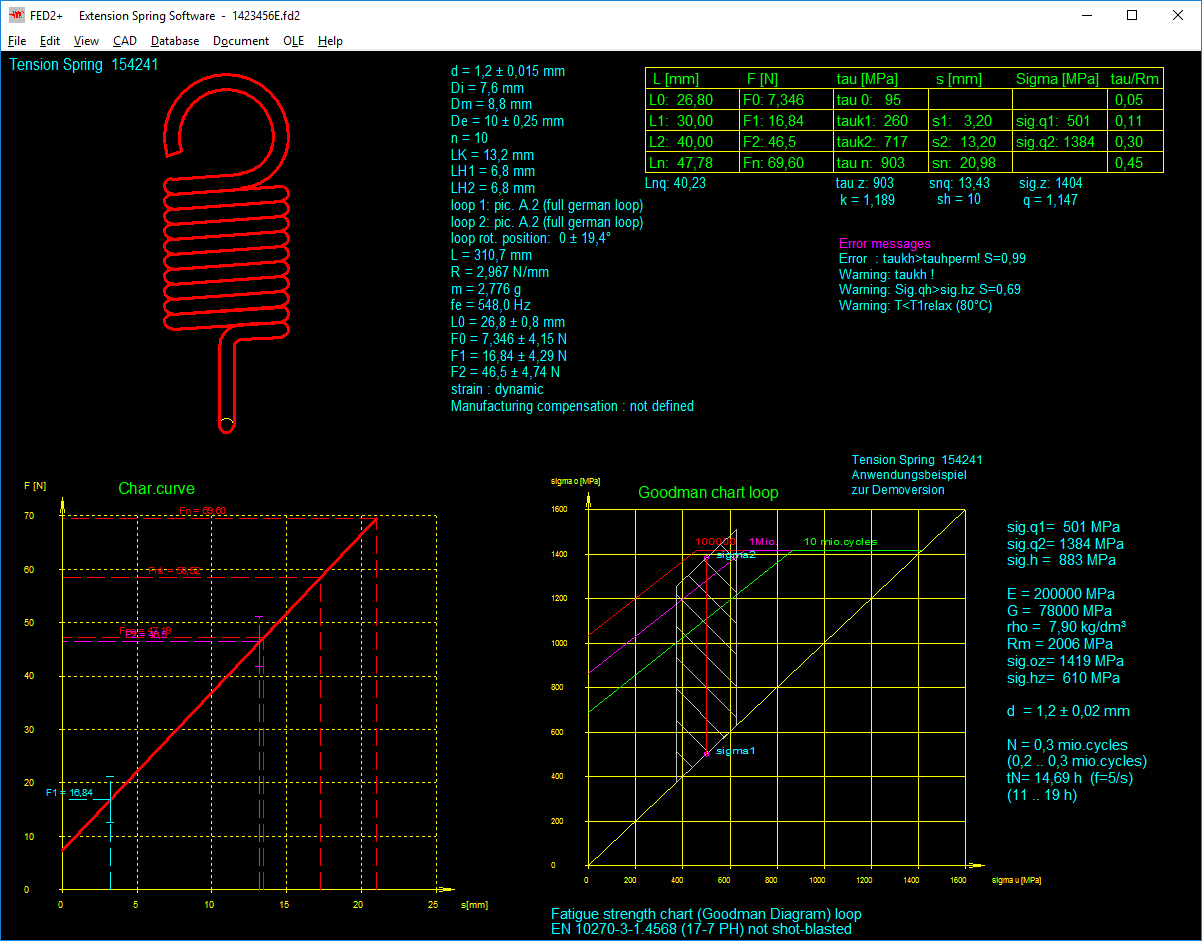The width and height of the screenshot is (1202, 941).
Task: Open the CAD menu
Action: (125, 41)
